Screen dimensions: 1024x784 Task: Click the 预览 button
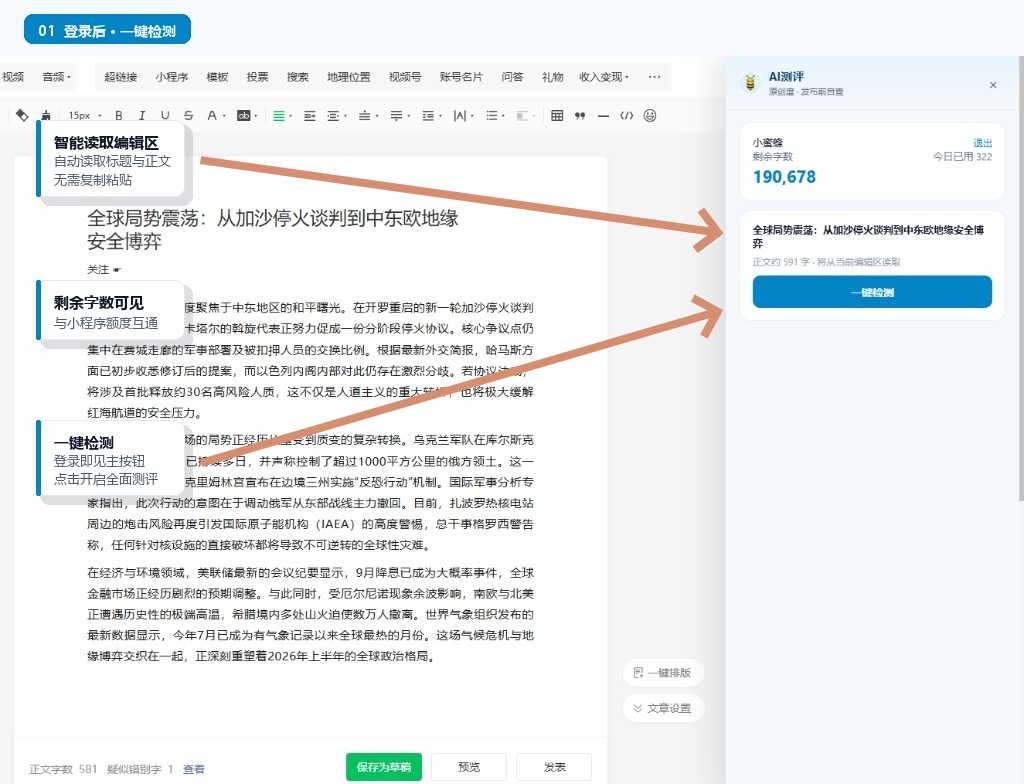tap(469, 767)
